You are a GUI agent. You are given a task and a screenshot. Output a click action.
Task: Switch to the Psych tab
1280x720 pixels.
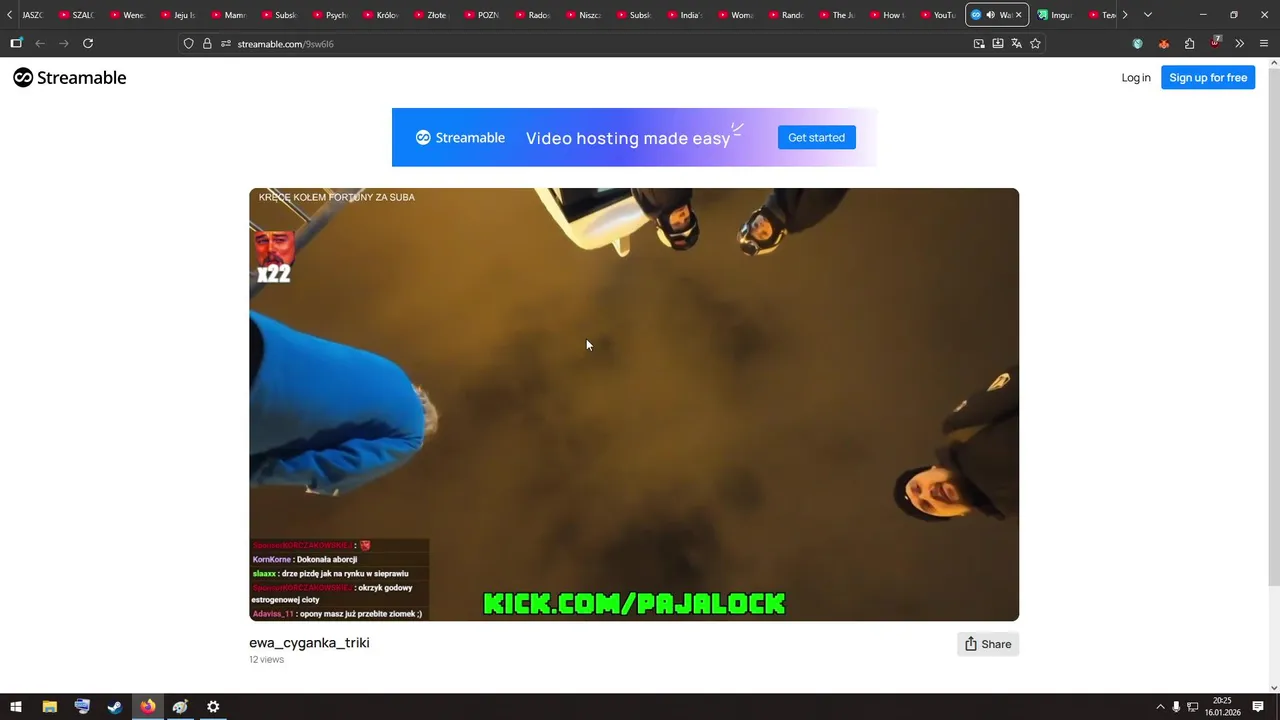330,15
